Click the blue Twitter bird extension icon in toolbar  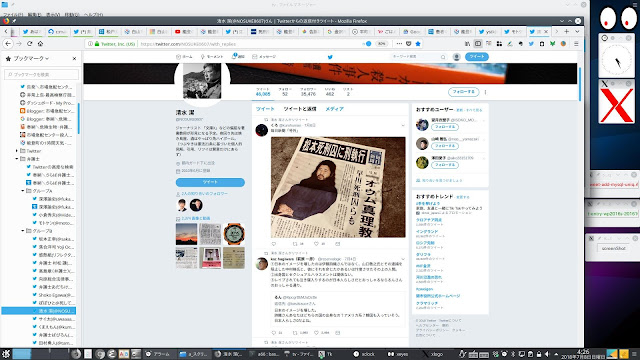(x=531, y=44)
